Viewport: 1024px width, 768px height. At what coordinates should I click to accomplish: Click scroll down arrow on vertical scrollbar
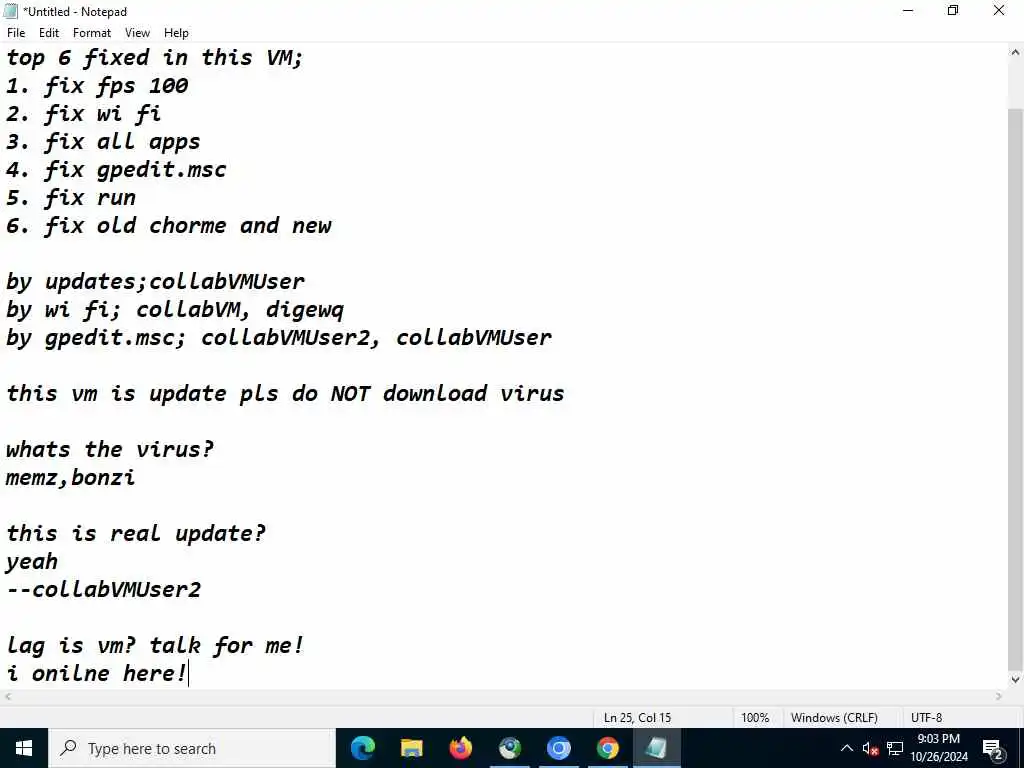tap(1016, 679)
